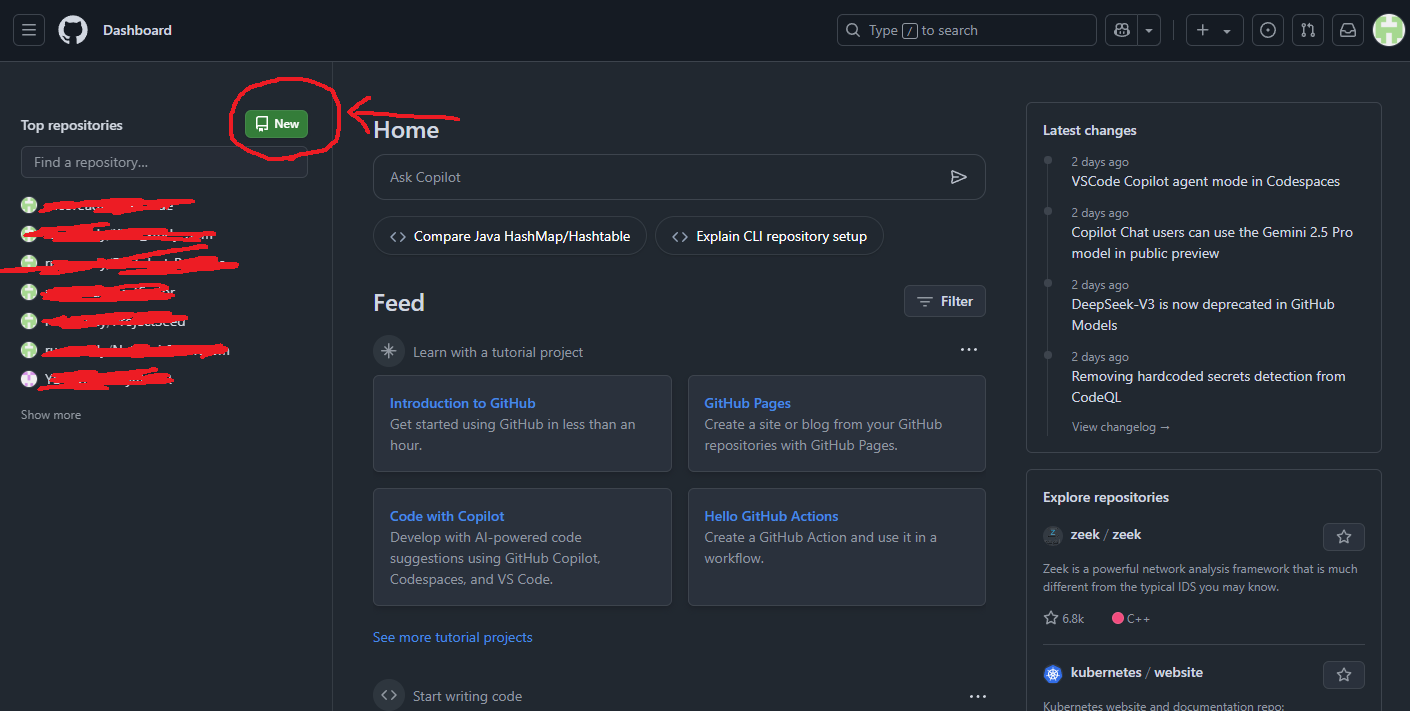1410x711 pixels.
Task: Click the Ask Copilot input box
Action: click(x=679, y=177)
